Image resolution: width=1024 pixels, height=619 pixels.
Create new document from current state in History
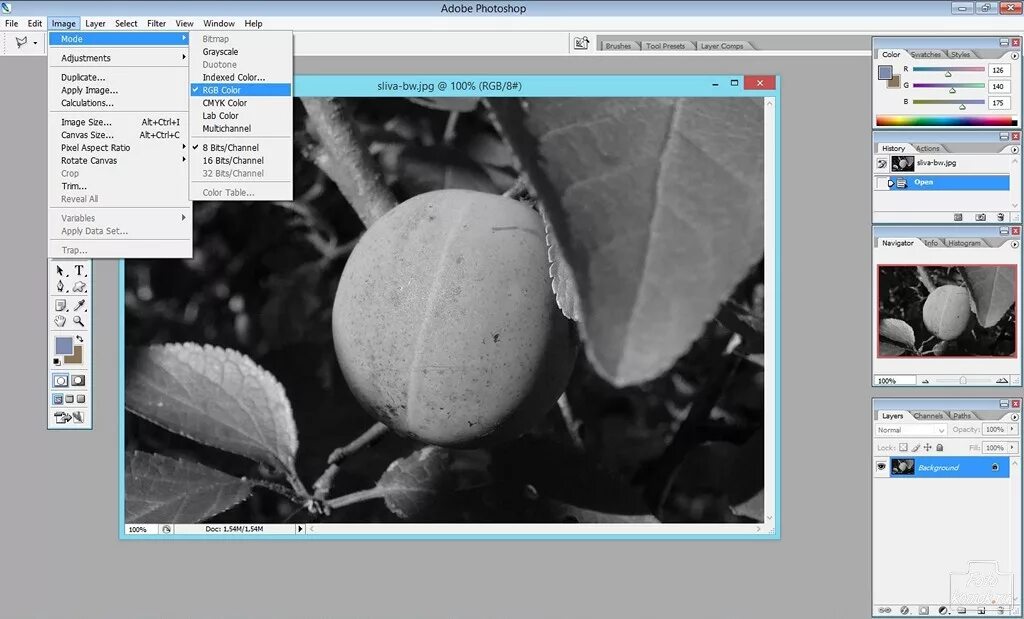pyautogui.click(x=958, y=217)
